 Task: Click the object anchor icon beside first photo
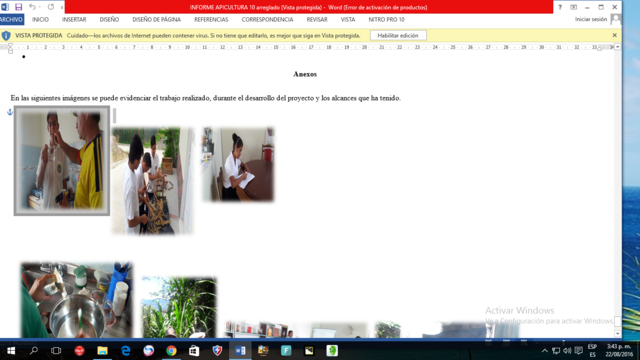tap(10, 112)
